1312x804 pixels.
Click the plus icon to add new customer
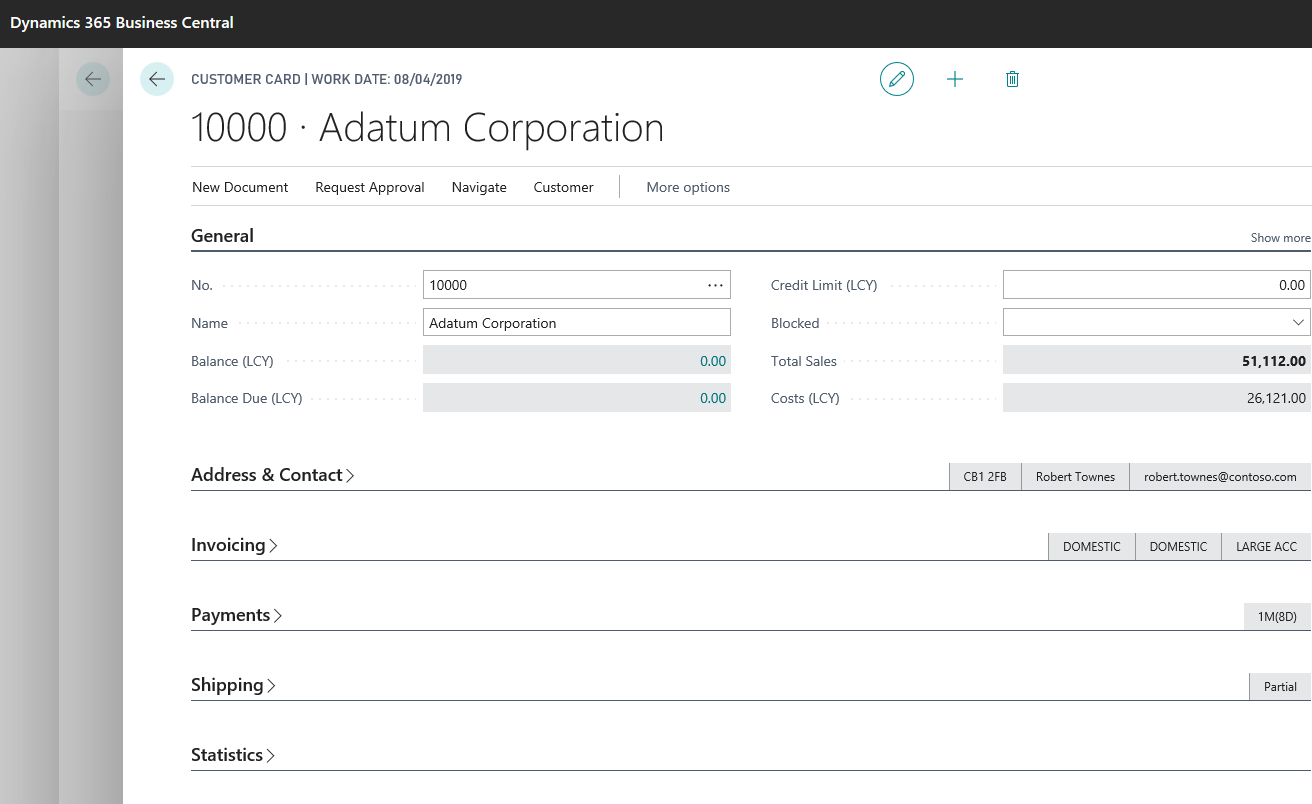click(955, 79)
